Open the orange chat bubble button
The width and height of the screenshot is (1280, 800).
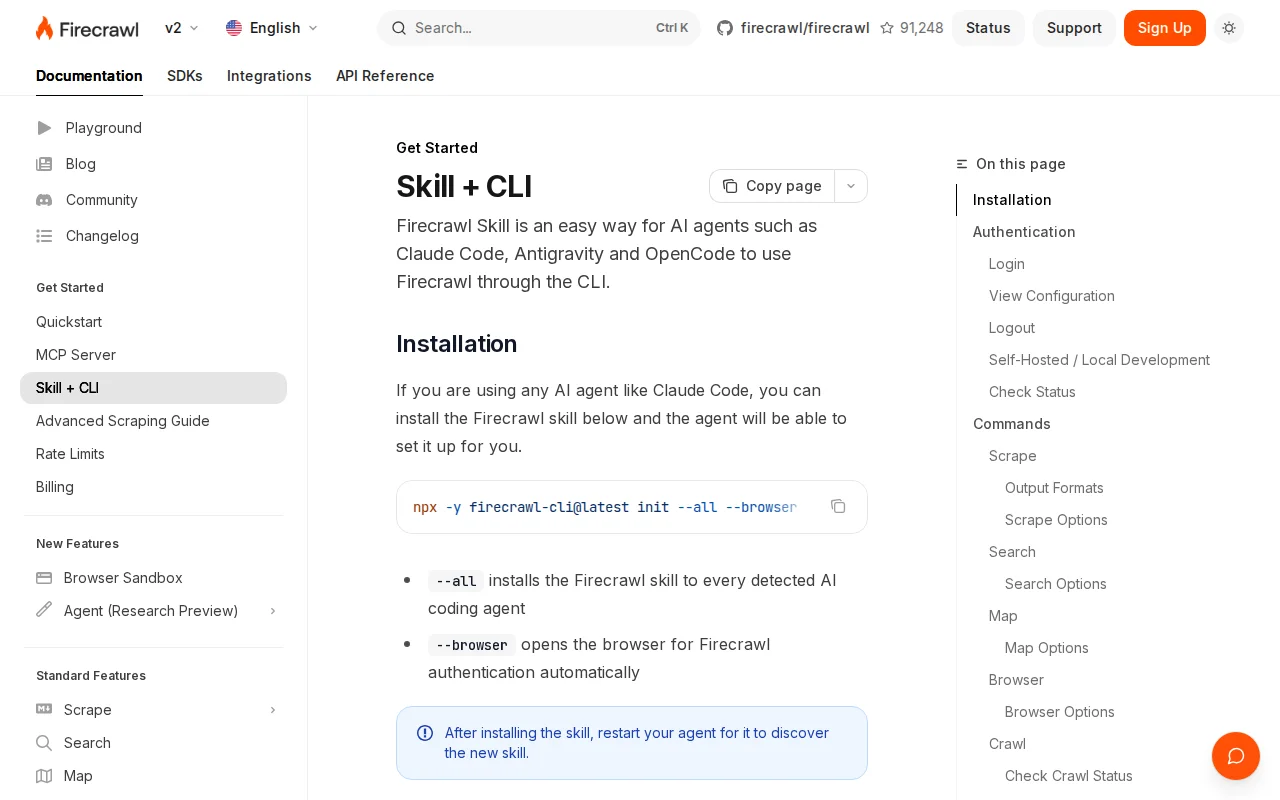point(1236,756)
